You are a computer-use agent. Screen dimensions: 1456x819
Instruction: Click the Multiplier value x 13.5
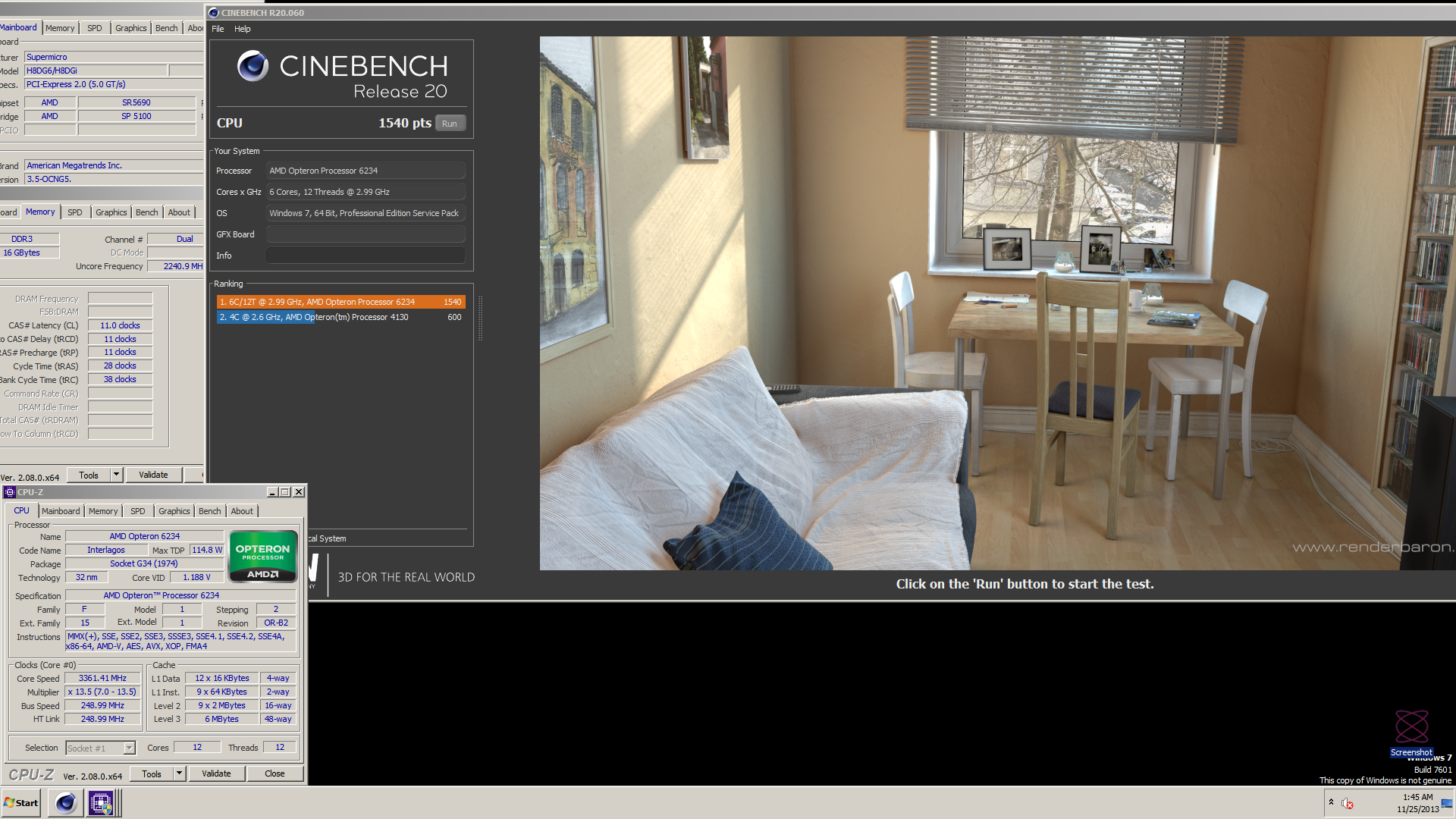click(102, 692)
